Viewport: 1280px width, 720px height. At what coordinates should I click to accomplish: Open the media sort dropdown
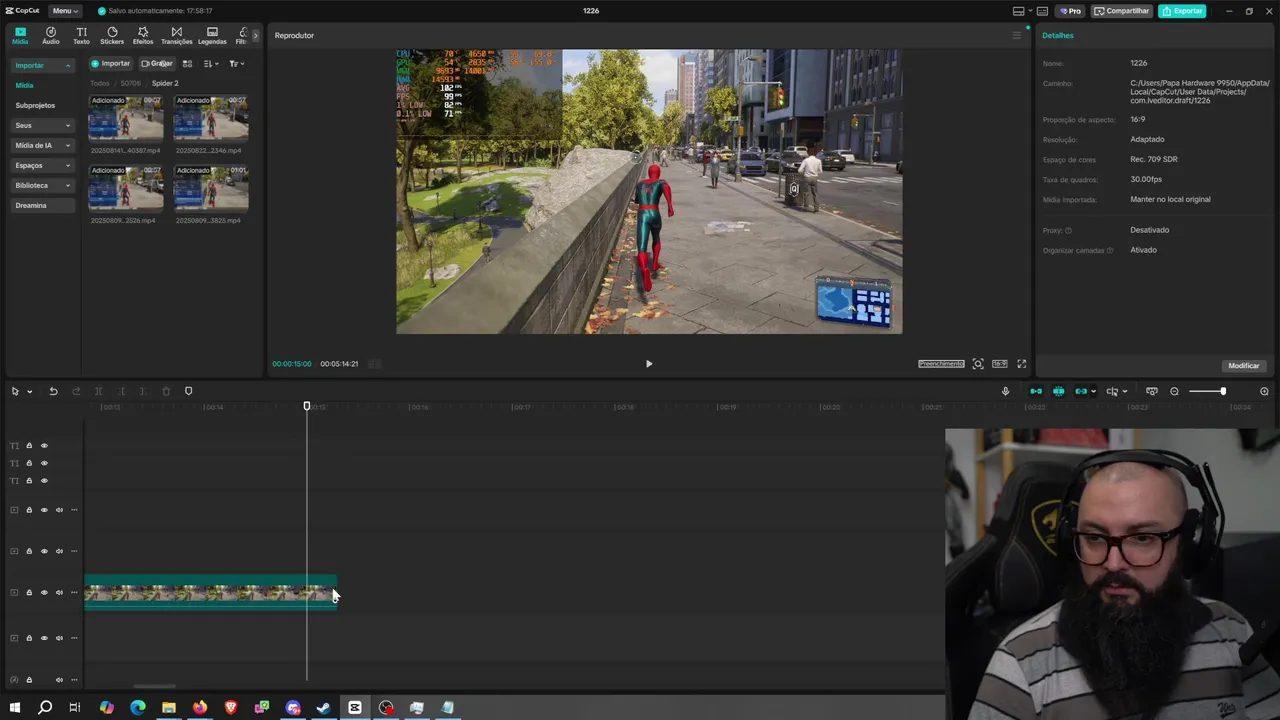click(x=210, y=63)
